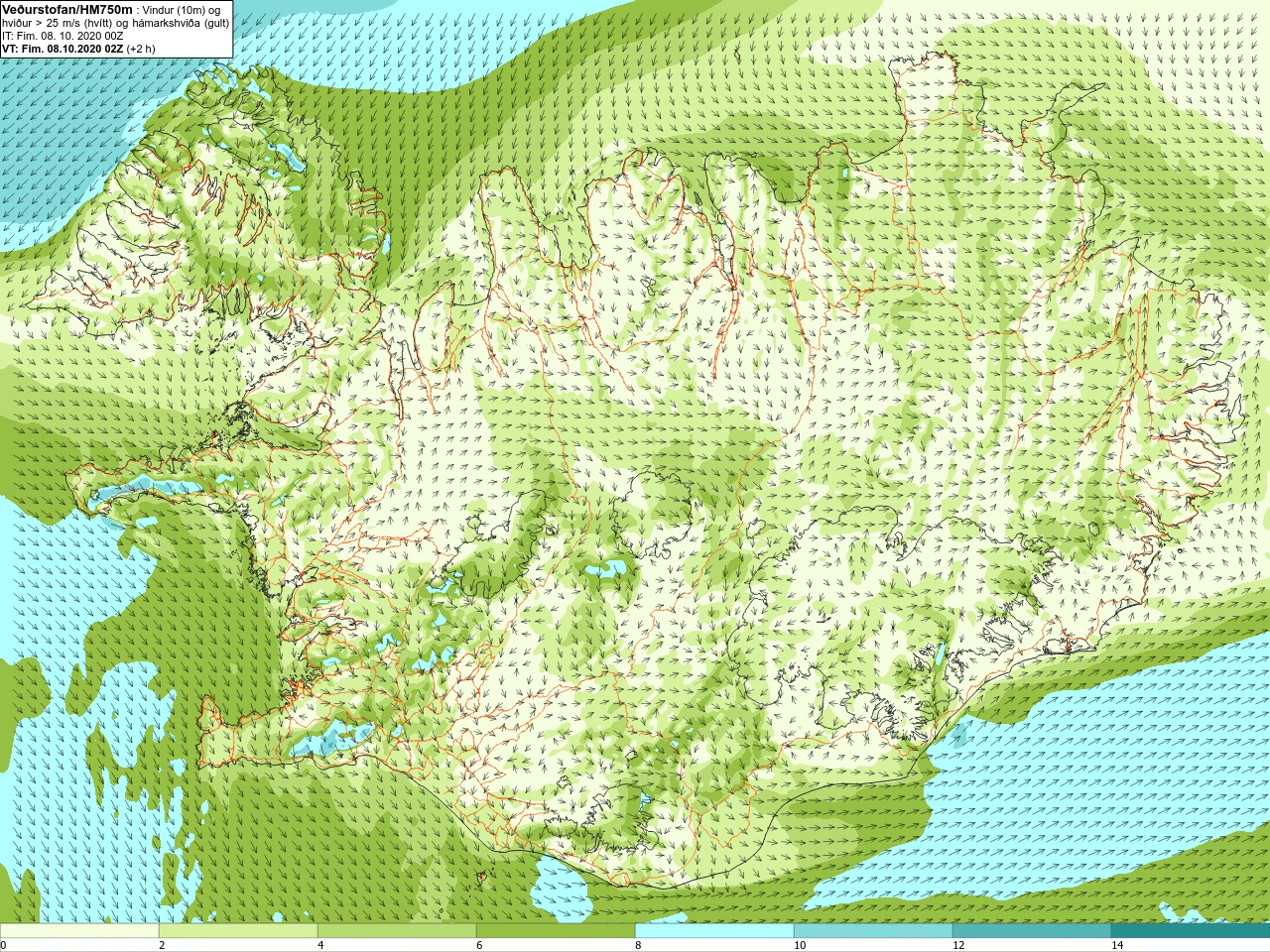Click the 'Vindur (10m) og' header text
This screenshot has height=952, width=1270.
(x=182, y=10)
